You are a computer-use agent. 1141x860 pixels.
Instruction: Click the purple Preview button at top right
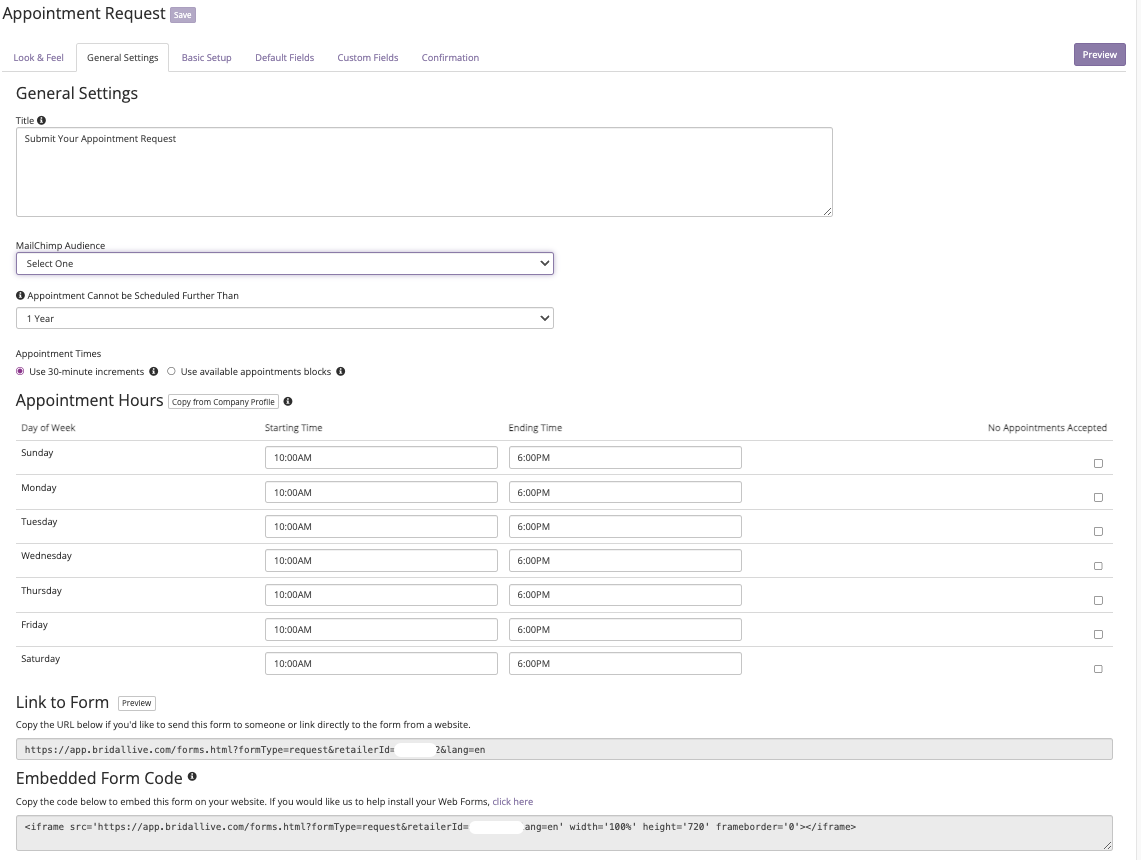1100,55
